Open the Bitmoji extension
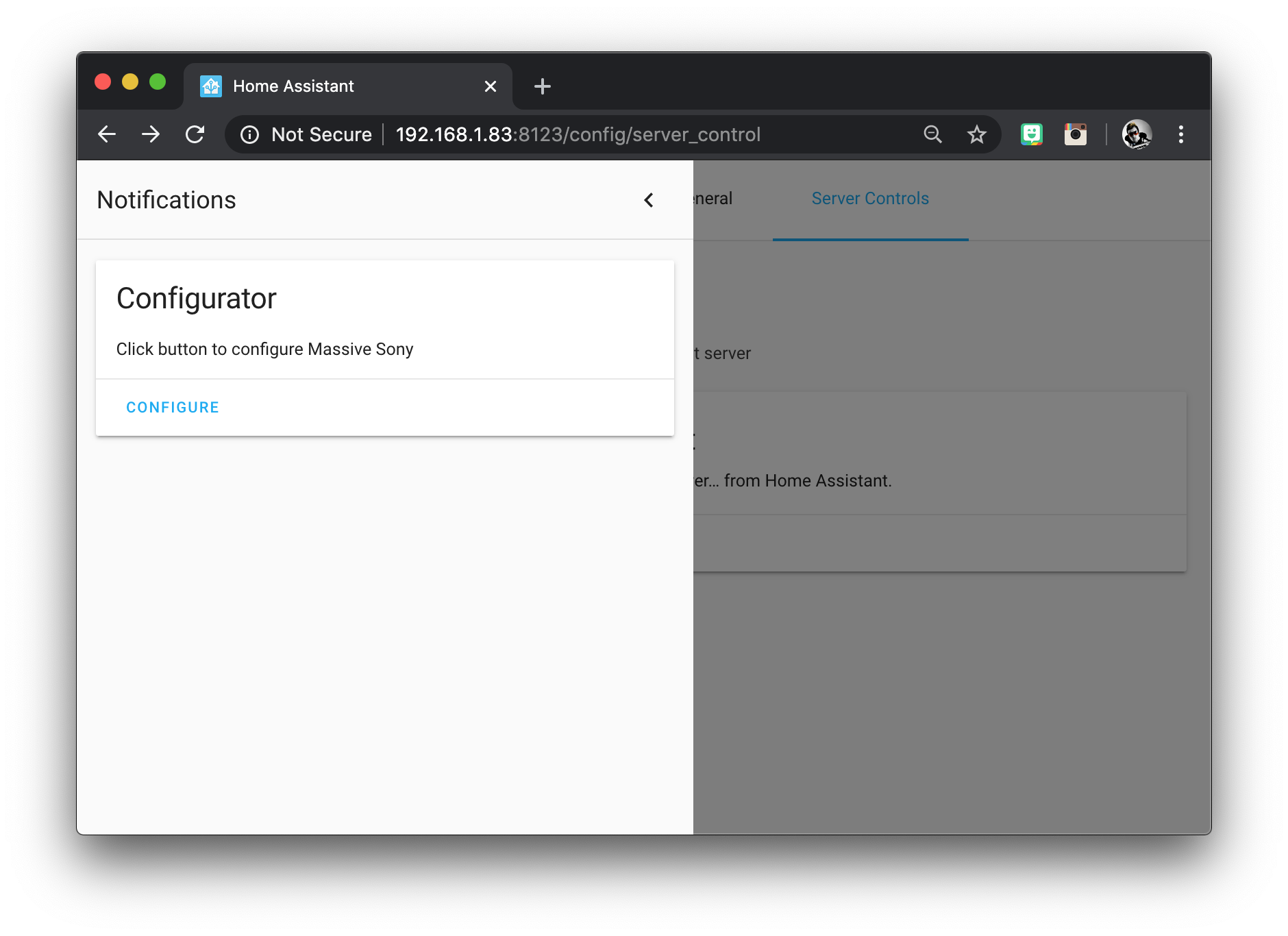Screen dimensions: 1288x936 point(1033,134)
